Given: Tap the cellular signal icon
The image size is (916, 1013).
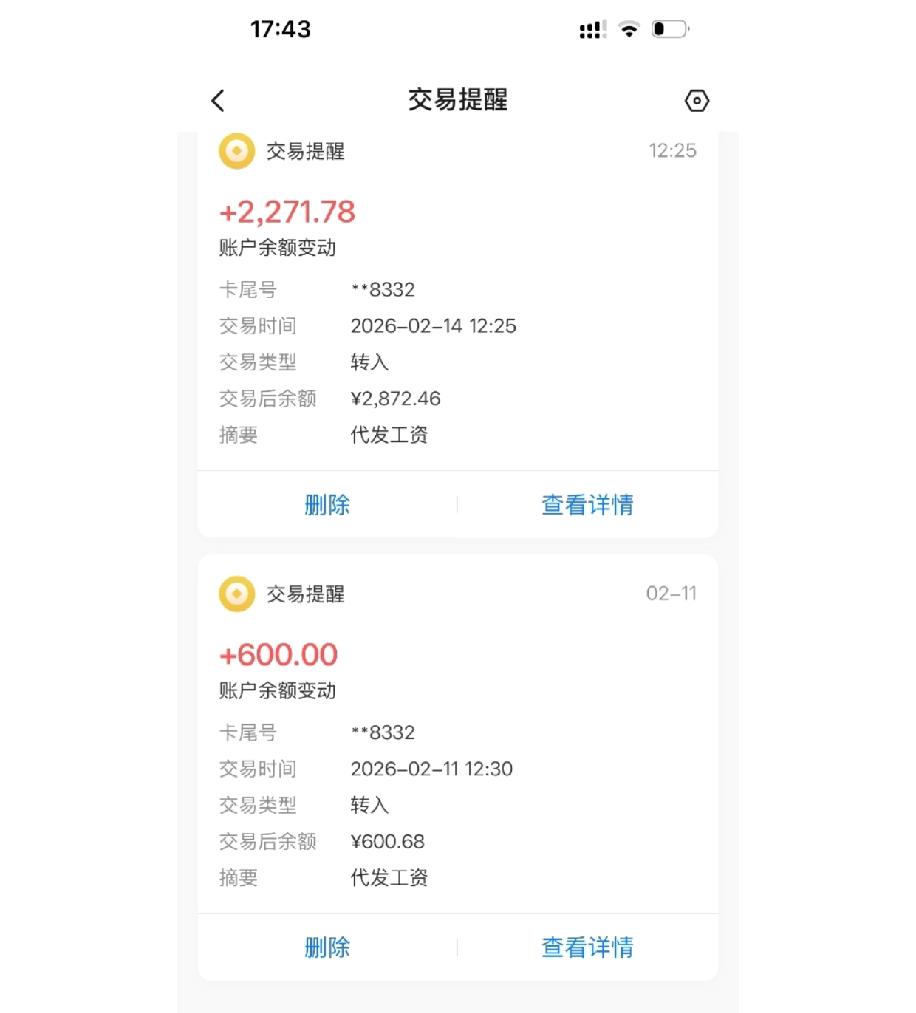Looking at the screenshot, I should click(x=592, y=30).
